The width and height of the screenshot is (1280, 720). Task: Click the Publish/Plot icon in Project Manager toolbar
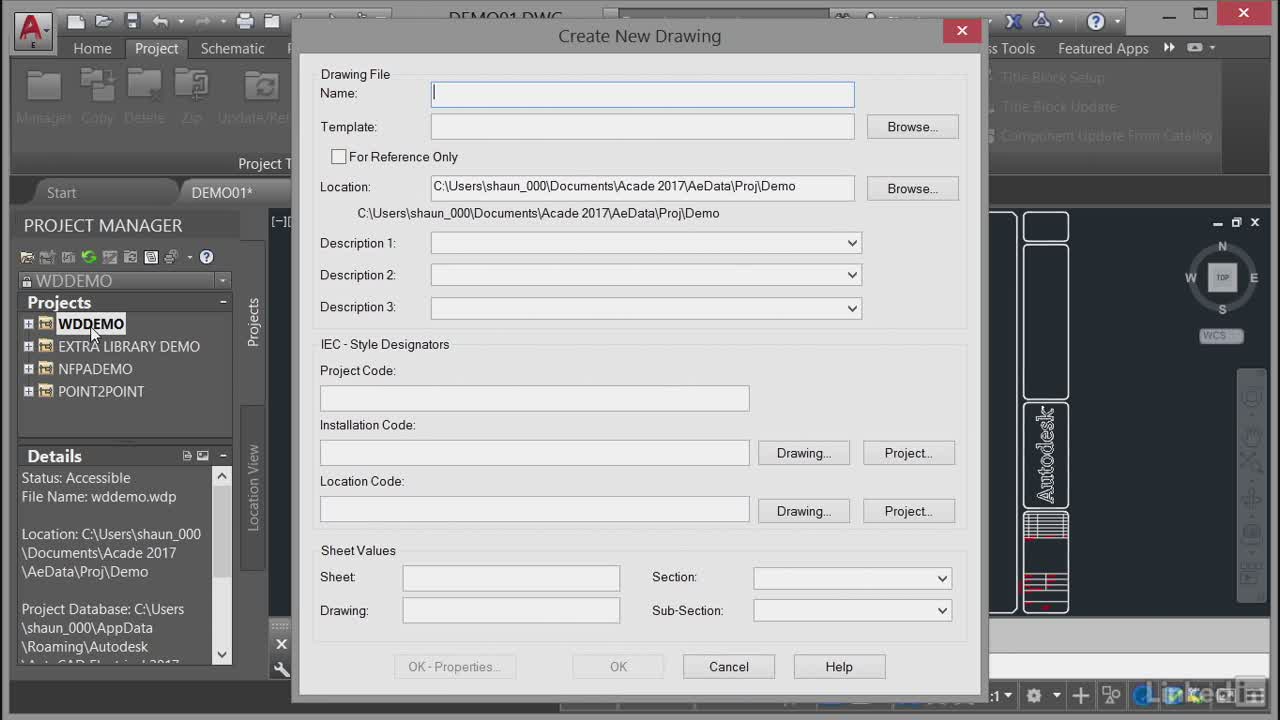[171, 257]
